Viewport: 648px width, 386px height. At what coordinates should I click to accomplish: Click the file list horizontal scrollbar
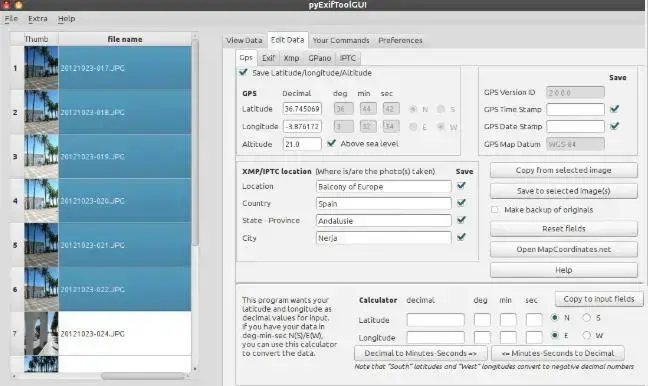[x=143, y=376]
